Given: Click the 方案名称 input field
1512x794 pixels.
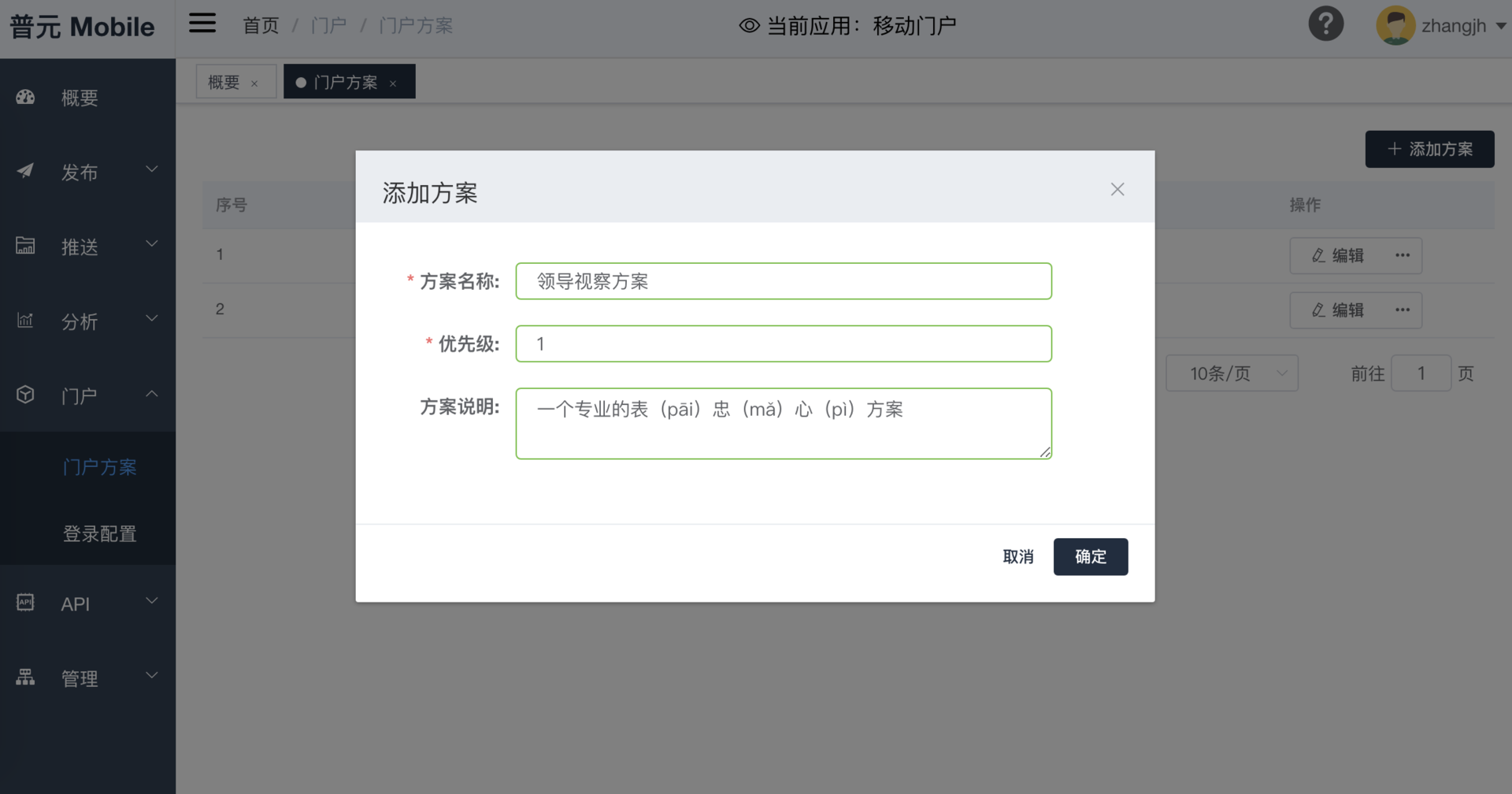Looking at the screenshot, I should 783,281.
